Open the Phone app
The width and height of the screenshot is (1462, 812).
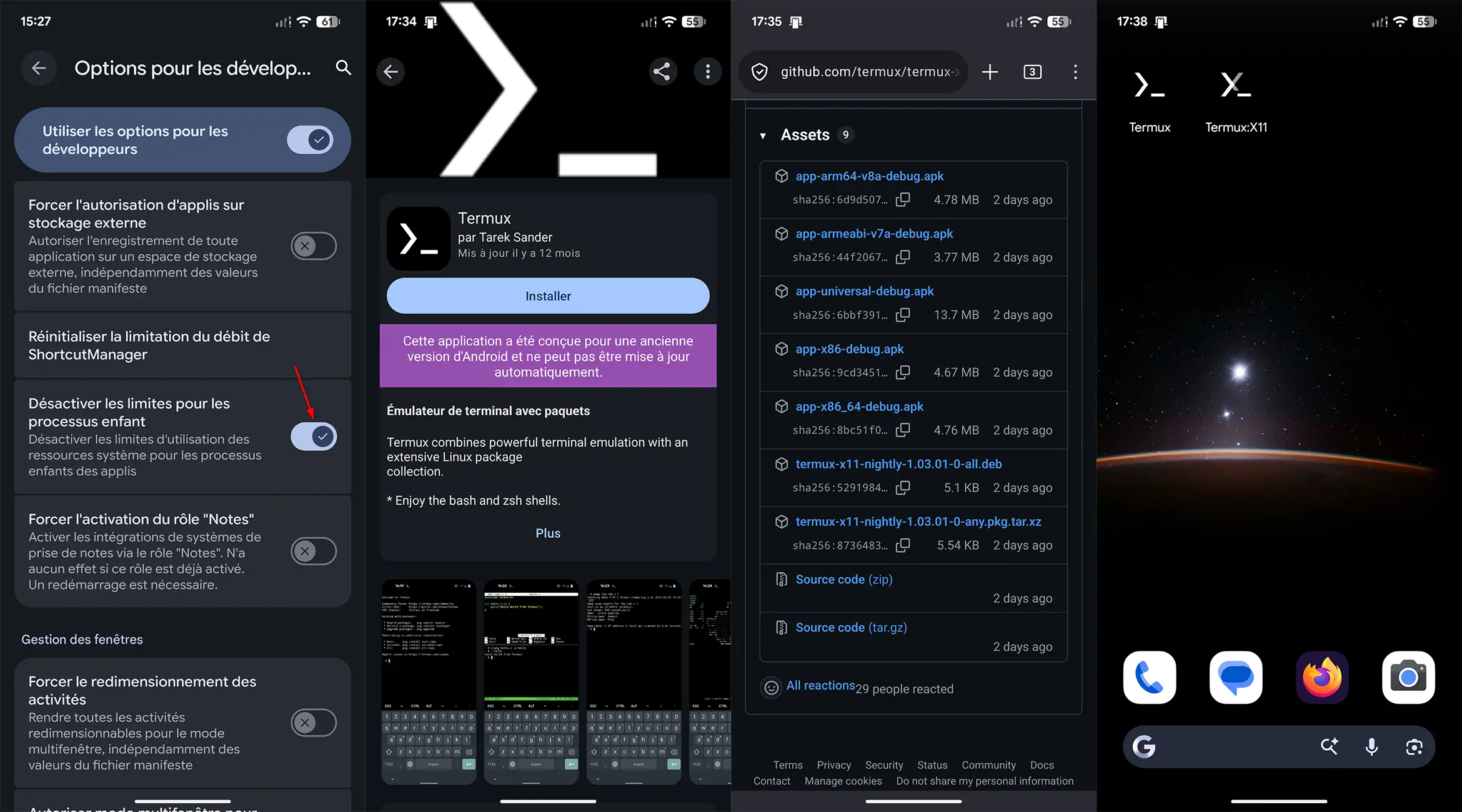click(1150, 678)
